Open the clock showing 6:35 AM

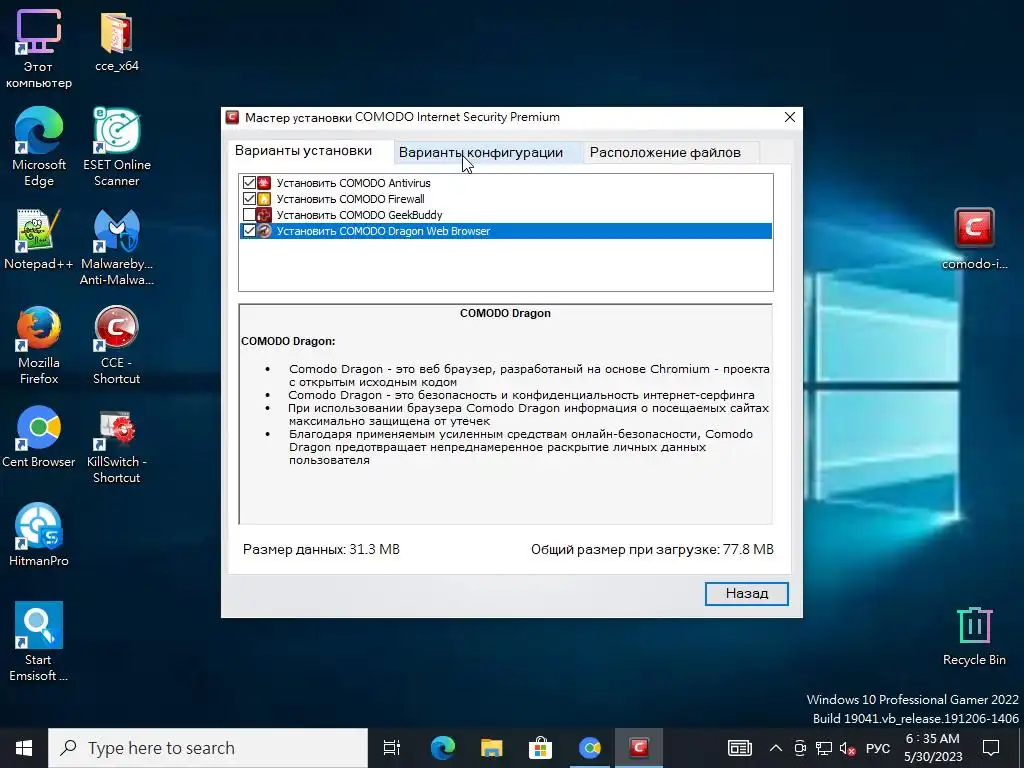pyautogui.click(x=933, y=748)
